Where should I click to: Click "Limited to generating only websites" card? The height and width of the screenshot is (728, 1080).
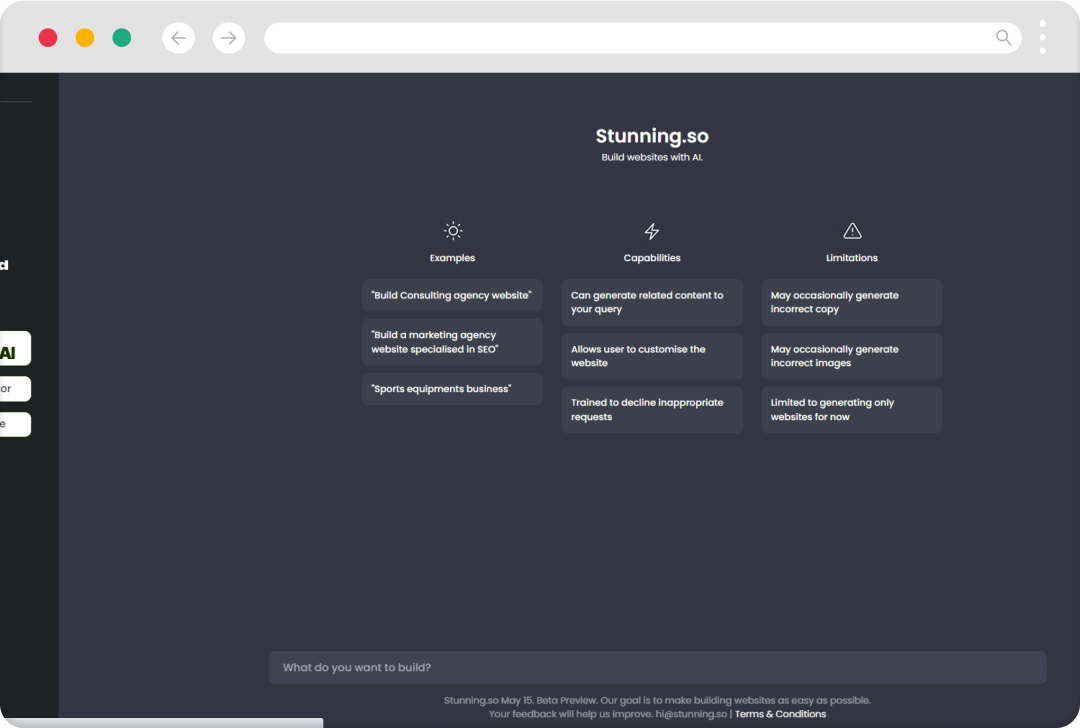(851, 410)
